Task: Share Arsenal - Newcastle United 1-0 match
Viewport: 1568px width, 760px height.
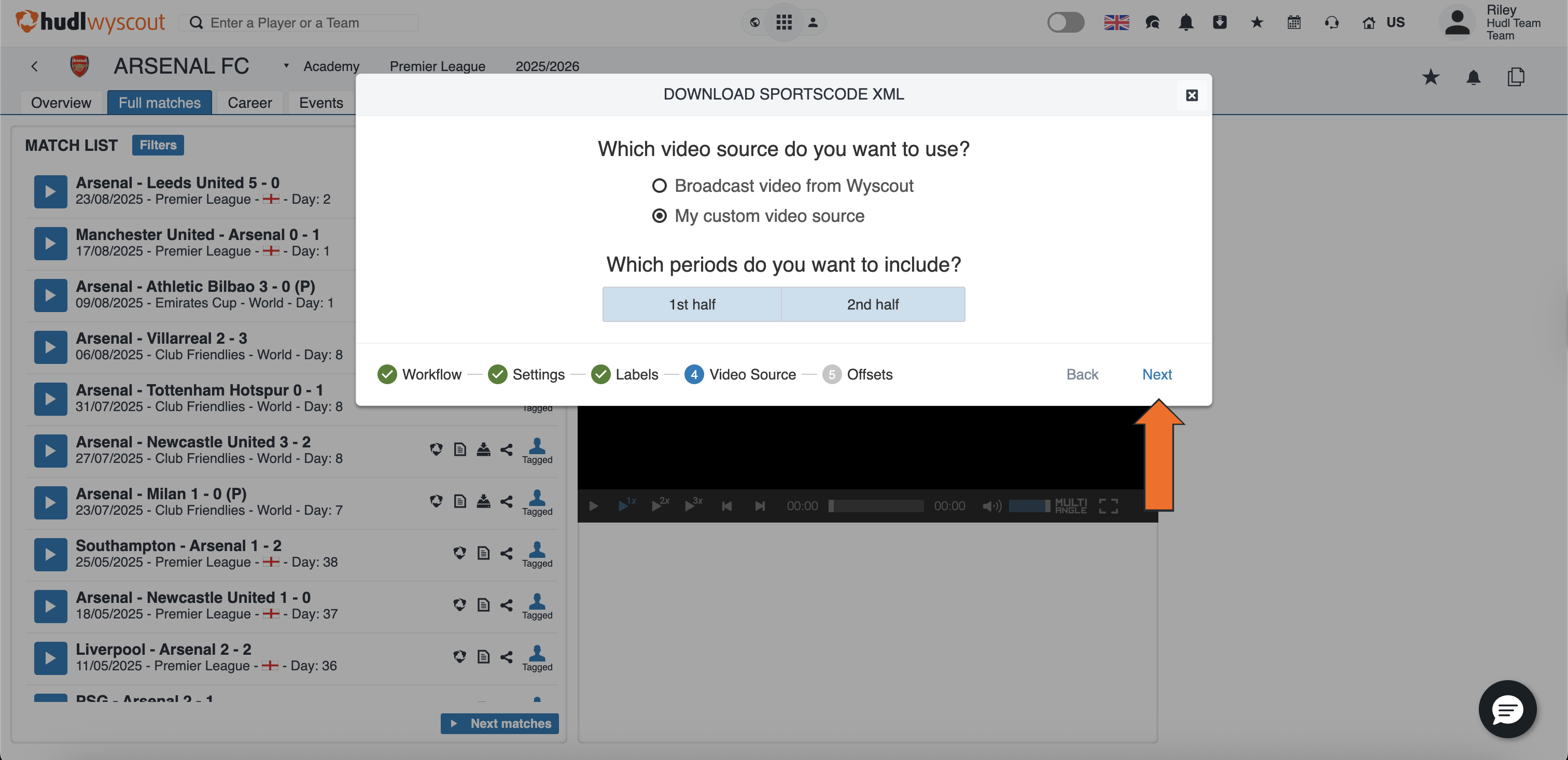Action: coord(507,605)
